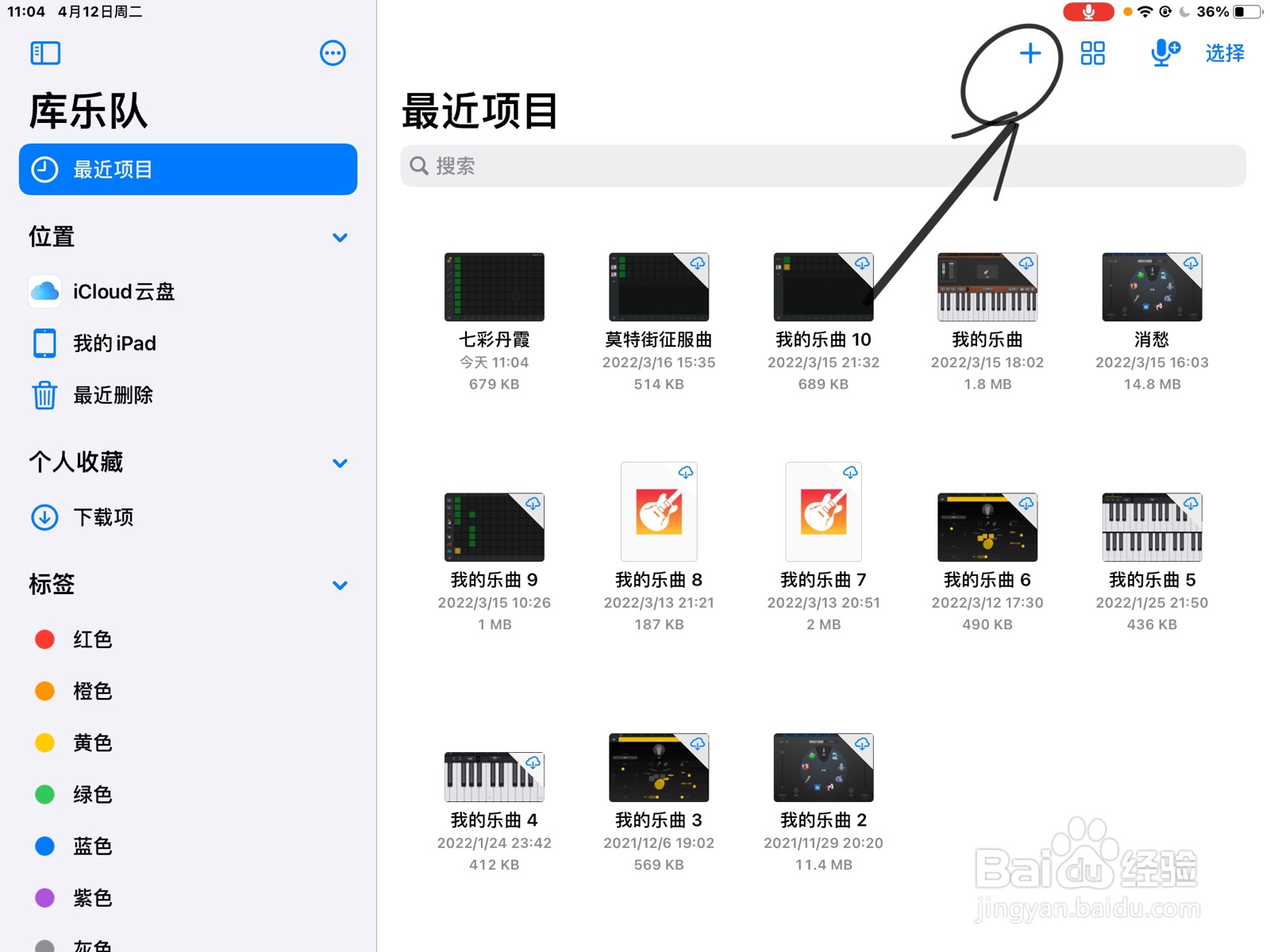Tap the plus icon to create new song
The image size is (1270, 952).
coord(1029,53)
